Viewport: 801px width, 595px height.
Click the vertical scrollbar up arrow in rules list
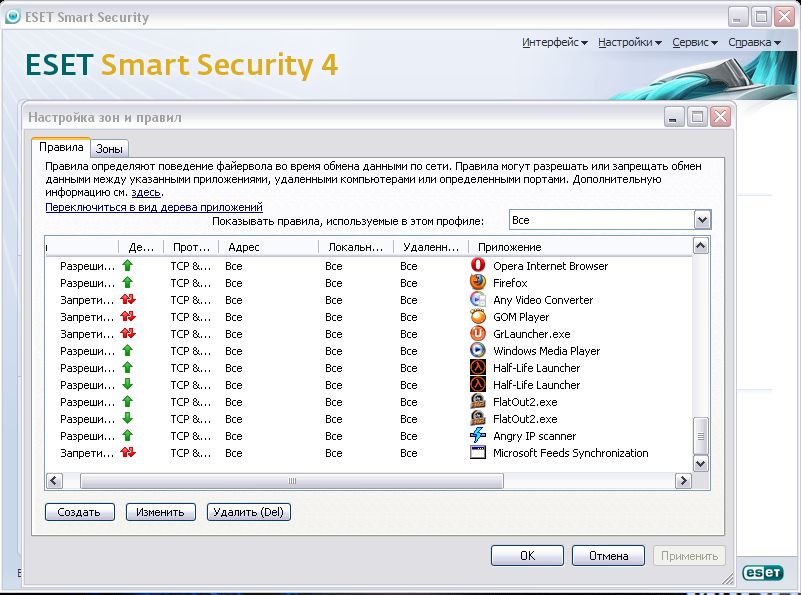click(x=701, y=246)
